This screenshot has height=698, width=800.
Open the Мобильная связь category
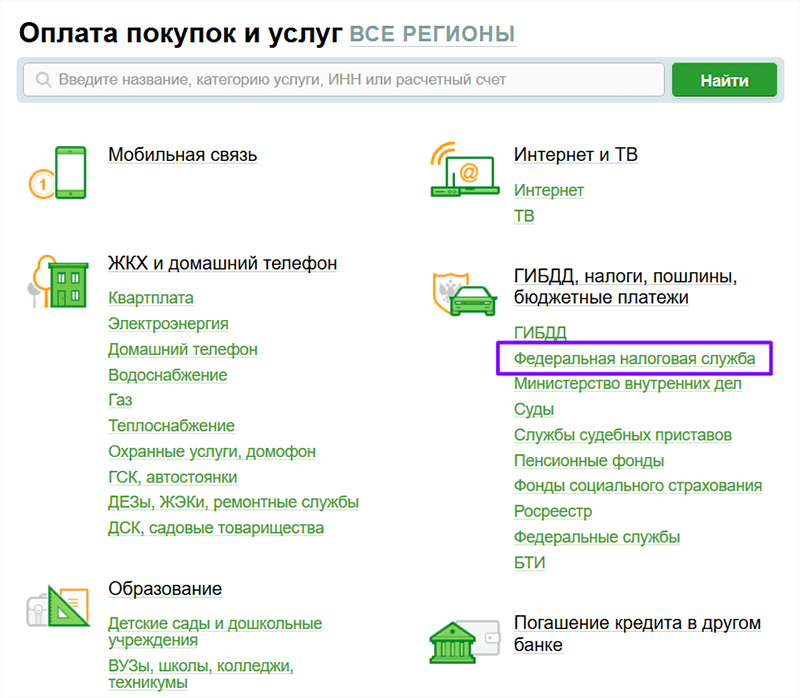point(183,155)
